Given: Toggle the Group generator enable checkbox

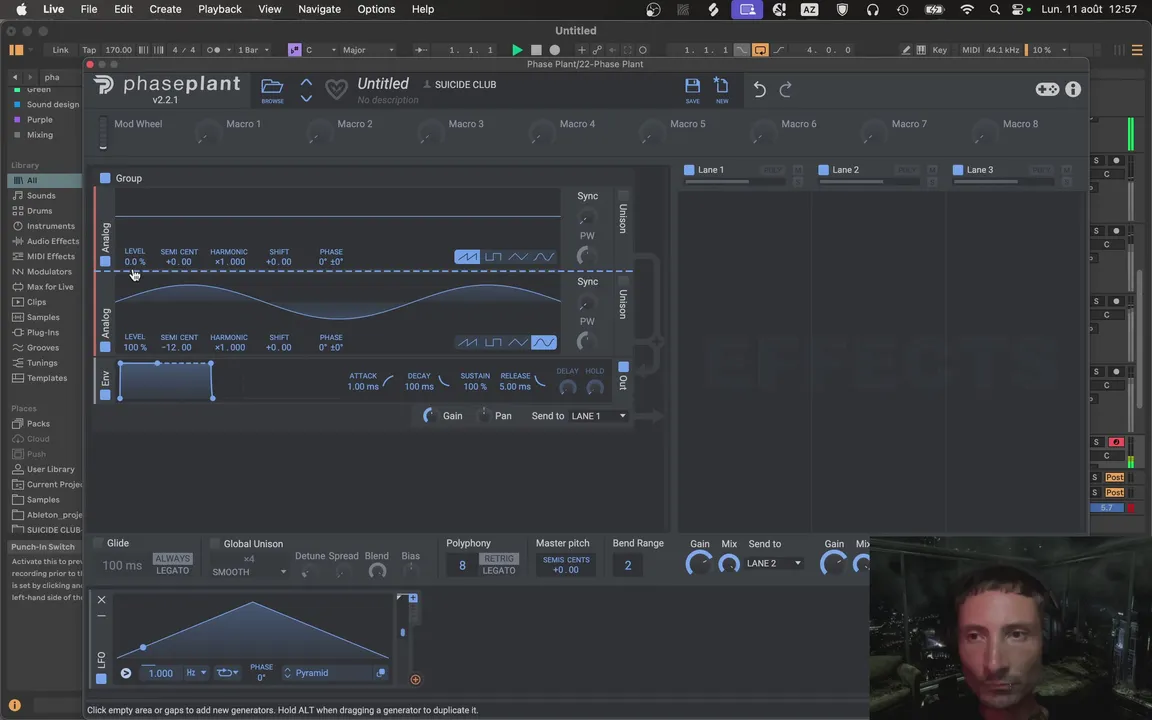Looking at the screenshot, I should [x=105, y=178].
